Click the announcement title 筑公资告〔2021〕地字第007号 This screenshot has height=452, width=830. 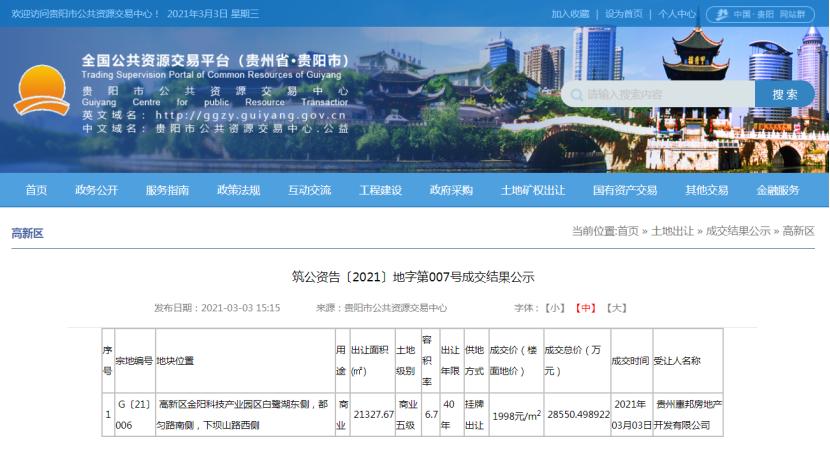coord(413,277)
